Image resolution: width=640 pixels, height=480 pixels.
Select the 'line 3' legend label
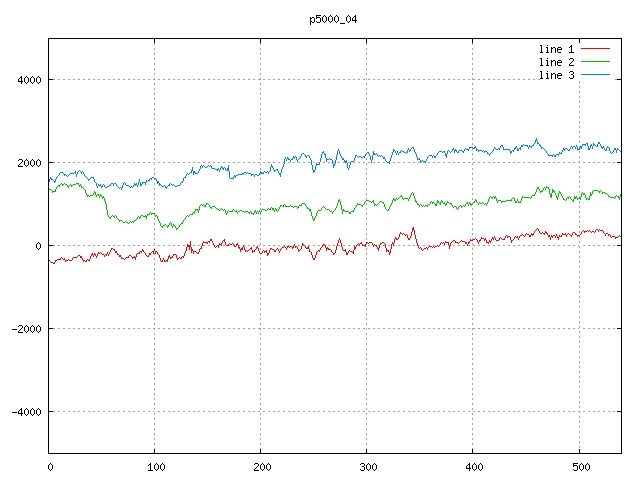pos(556,75)
